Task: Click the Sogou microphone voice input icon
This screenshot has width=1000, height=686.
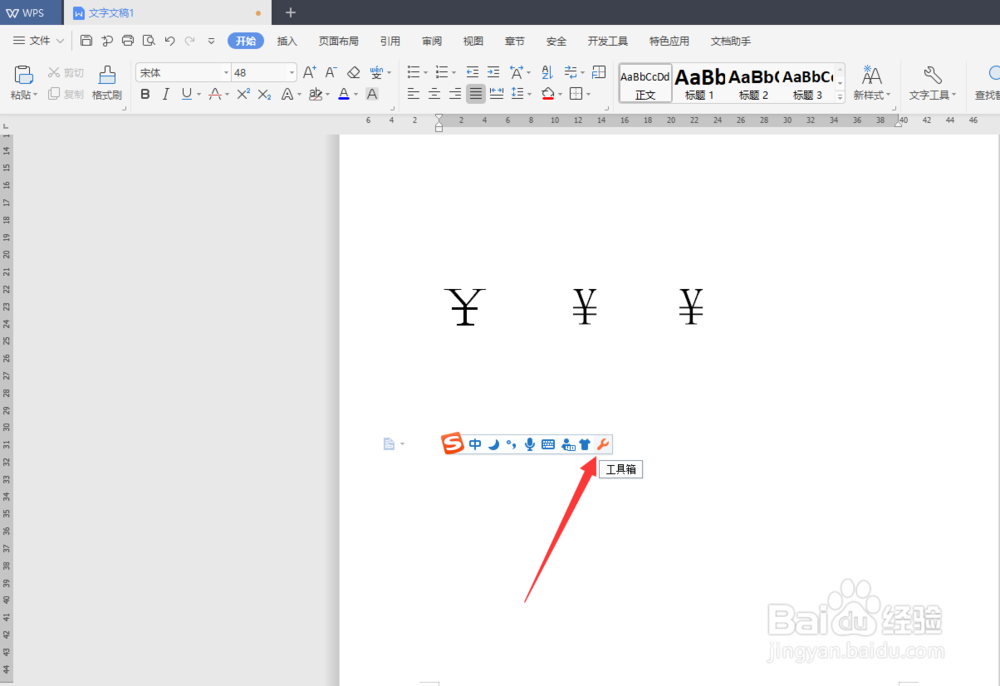Action: click(529, 444)
